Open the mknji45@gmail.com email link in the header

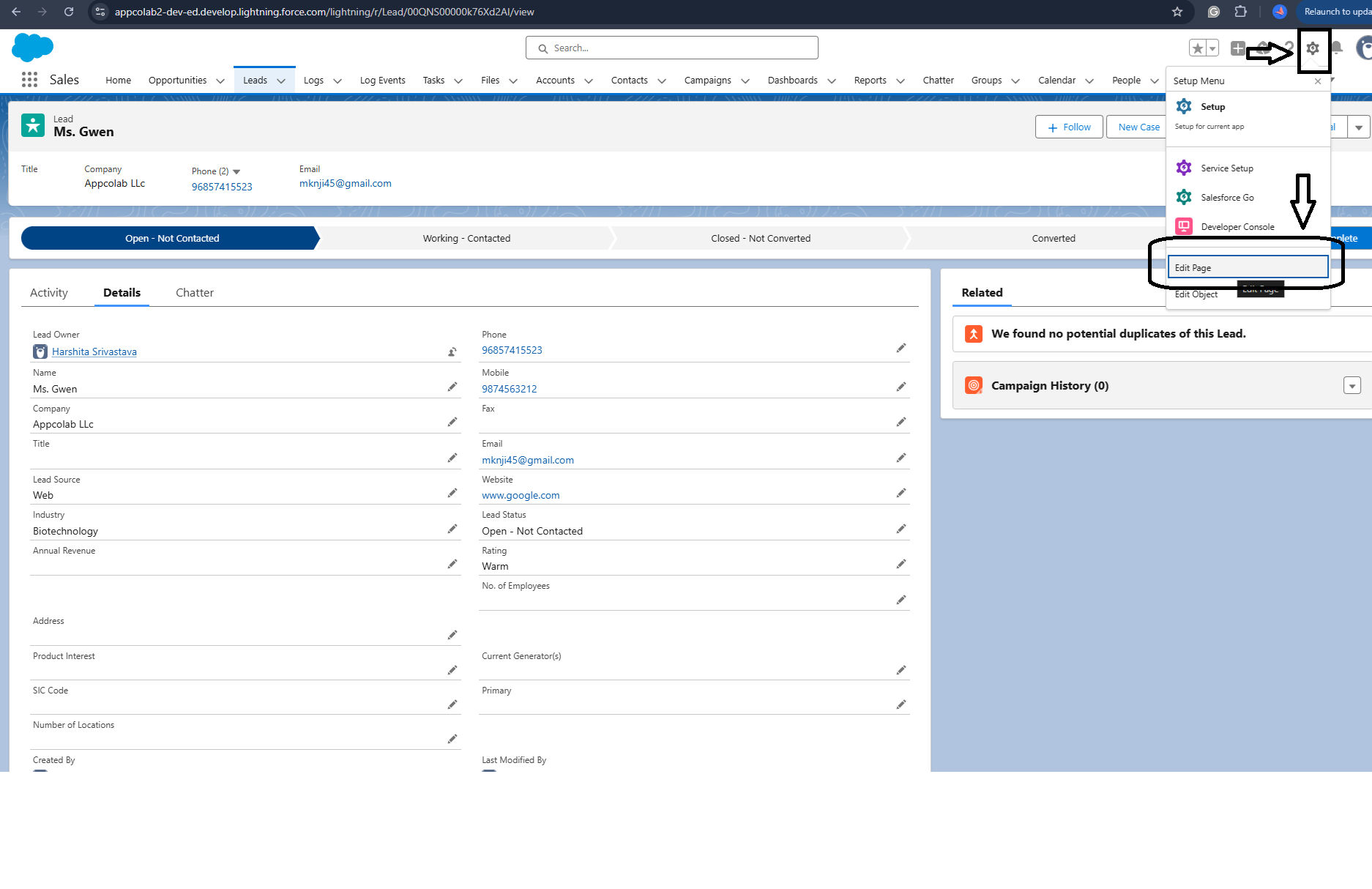click(346, 183)
